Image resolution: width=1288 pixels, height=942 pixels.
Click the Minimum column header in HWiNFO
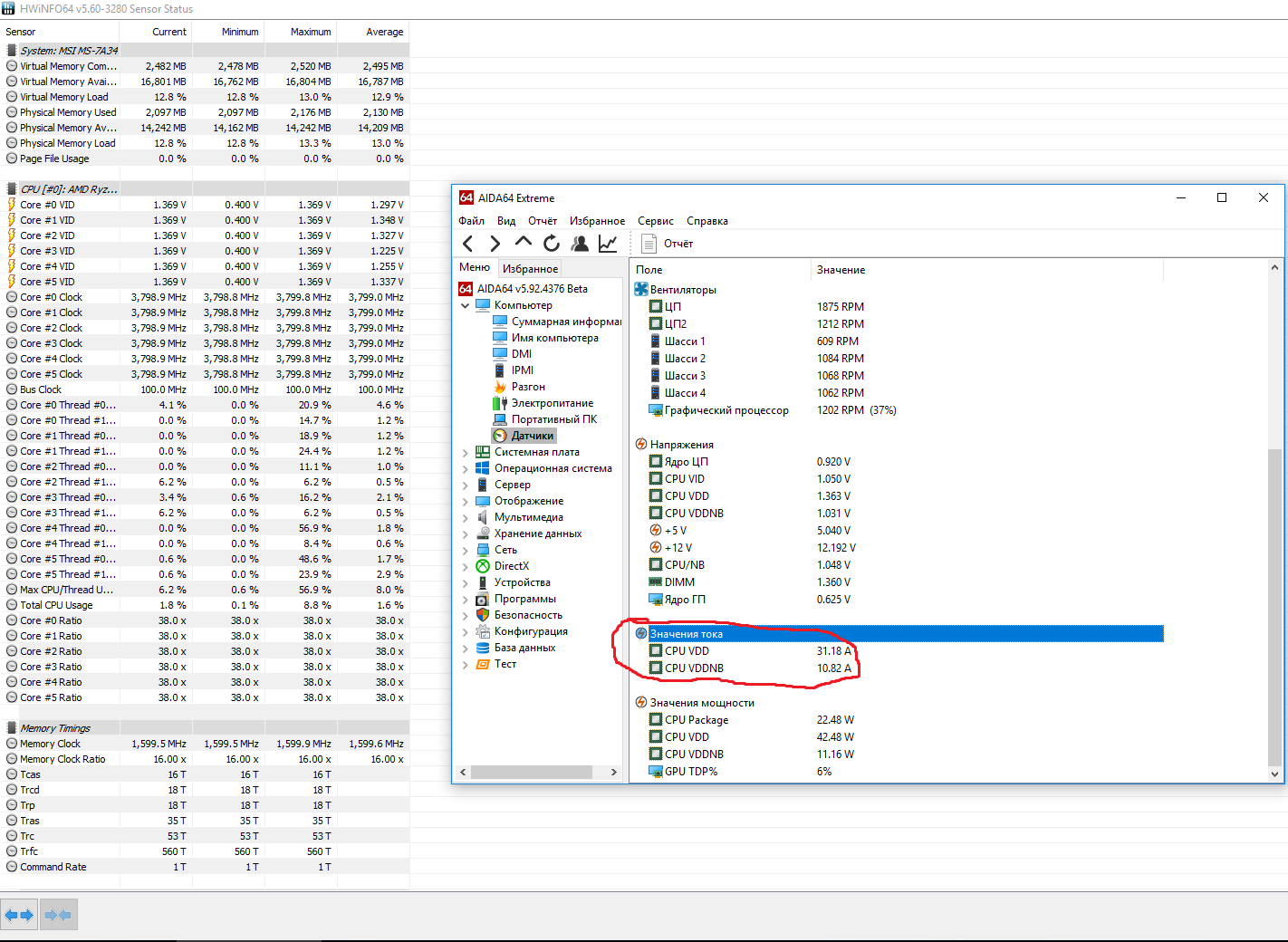227,32
